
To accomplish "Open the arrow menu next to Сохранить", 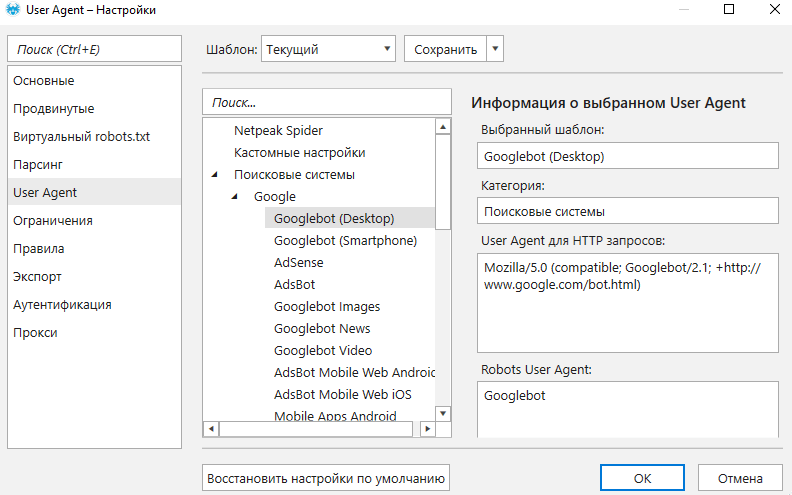I will pos(495,49).
